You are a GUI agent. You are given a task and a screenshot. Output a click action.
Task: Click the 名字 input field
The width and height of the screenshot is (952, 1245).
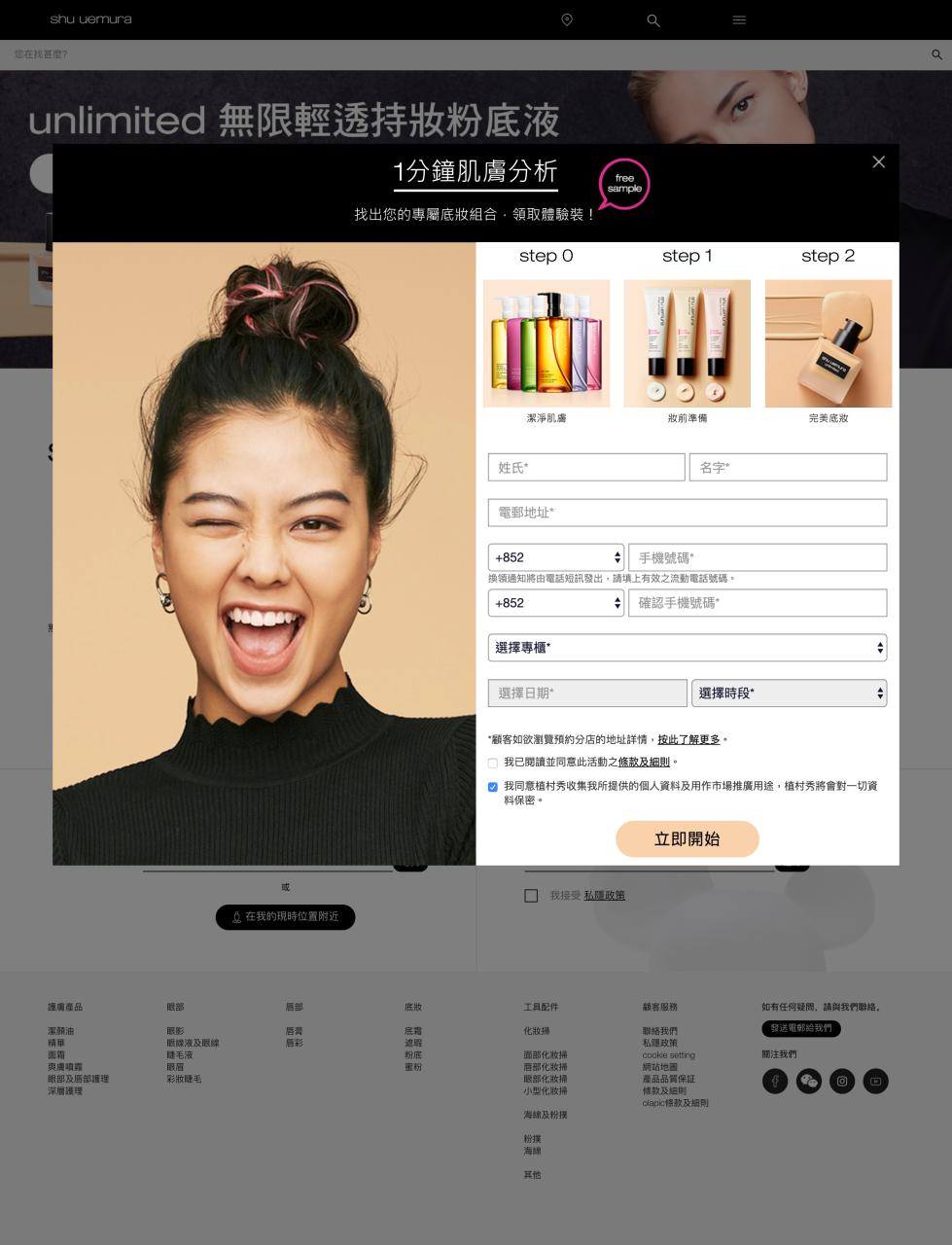point(789,467)
